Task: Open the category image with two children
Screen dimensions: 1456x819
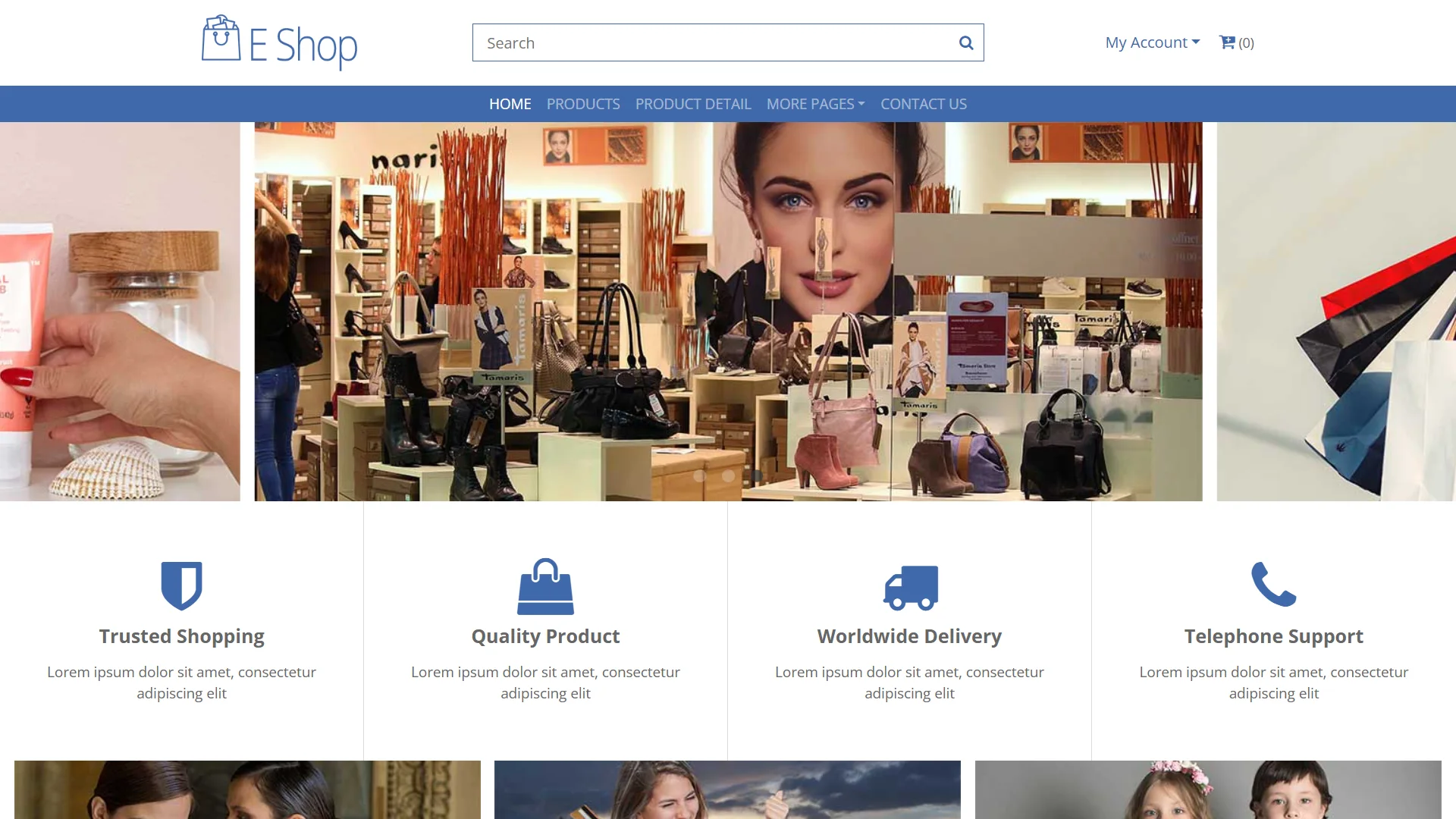Action: 1208,789
